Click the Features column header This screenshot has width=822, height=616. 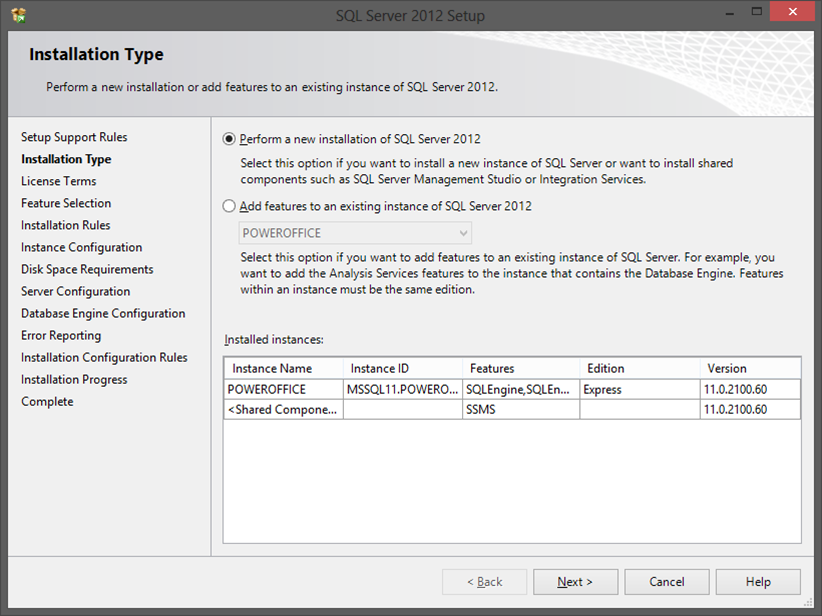pos(521,369)
